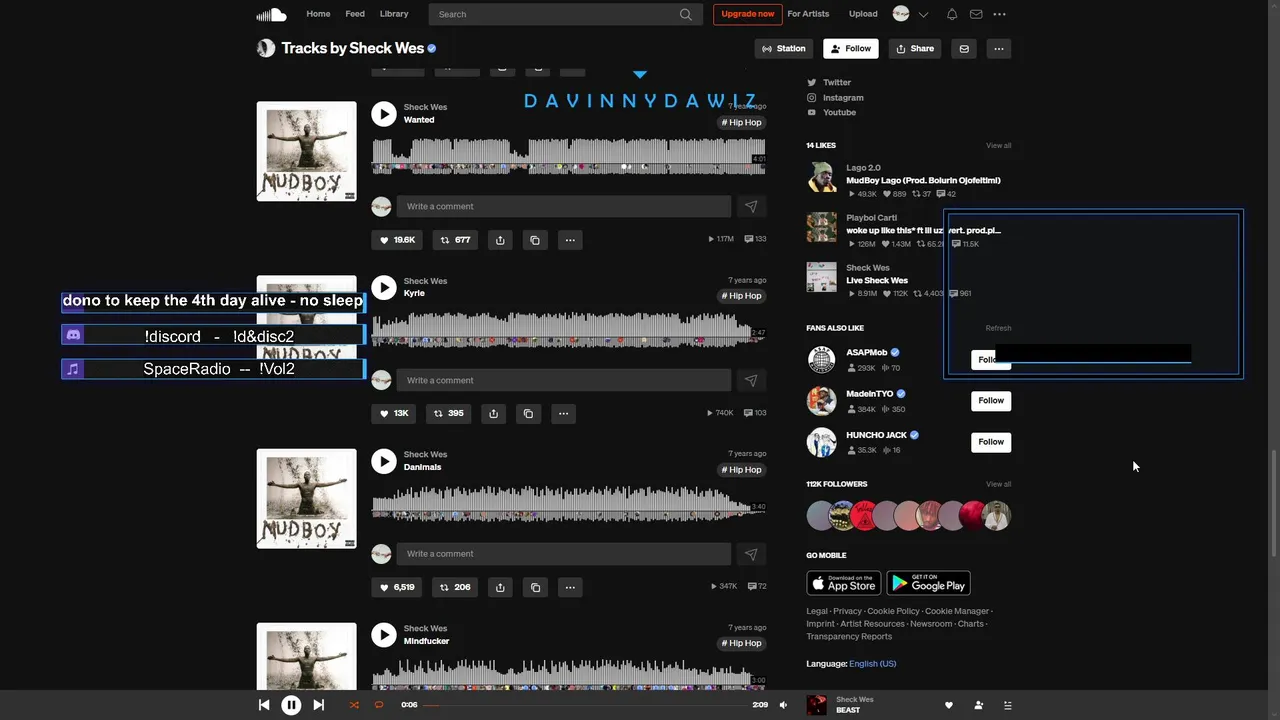Click the Wanted comment field
Viewport: 1280px width, 720px height.
(x=564, y=206)
